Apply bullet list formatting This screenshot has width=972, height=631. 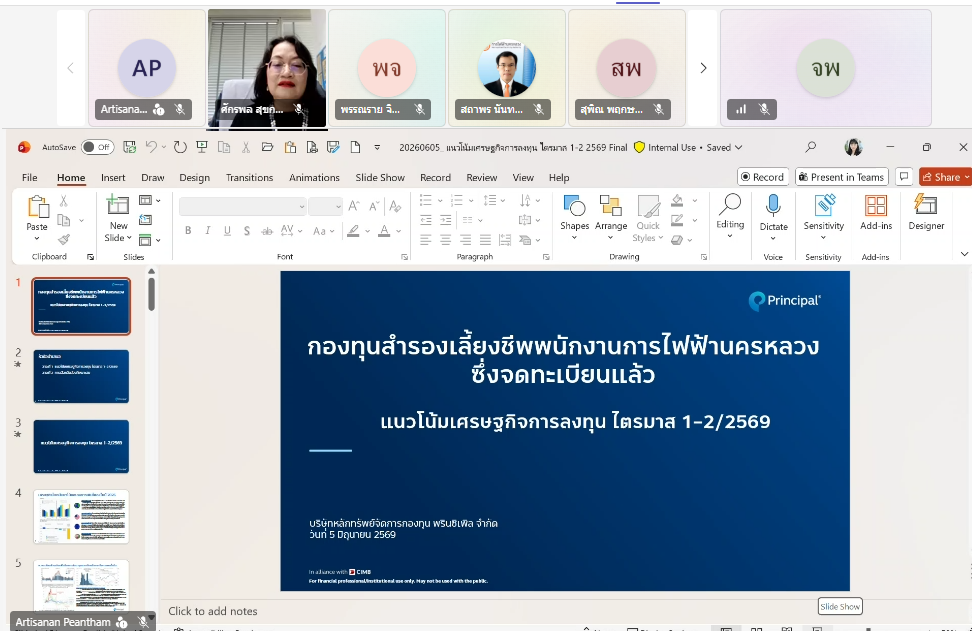click(x=425, y=200)
